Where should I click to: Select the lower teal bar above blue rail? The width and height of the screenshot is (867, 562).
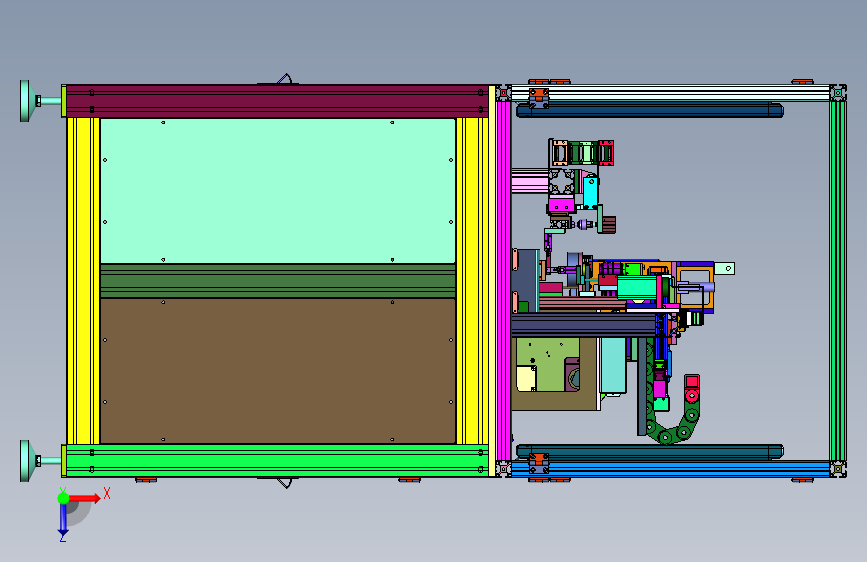point(650,452)
